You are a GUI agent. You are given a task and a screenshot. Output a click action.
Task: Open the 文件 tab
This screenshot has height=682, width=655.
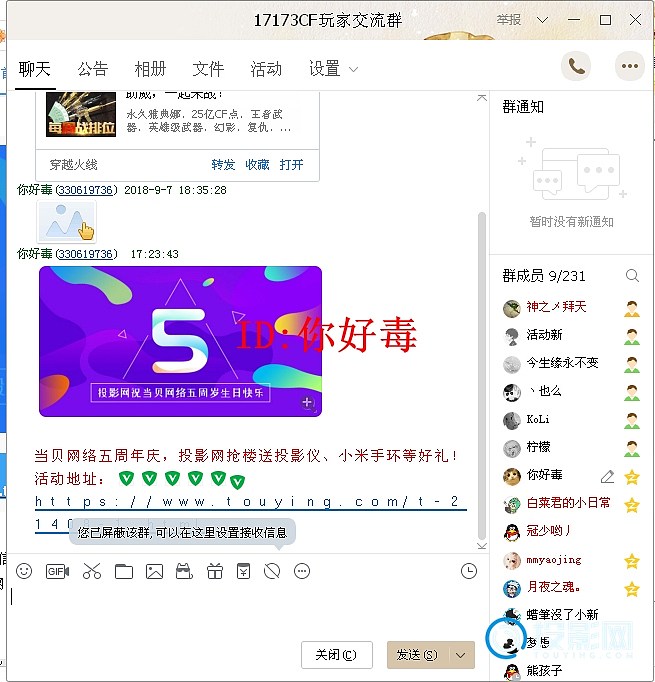pos(208,69)
